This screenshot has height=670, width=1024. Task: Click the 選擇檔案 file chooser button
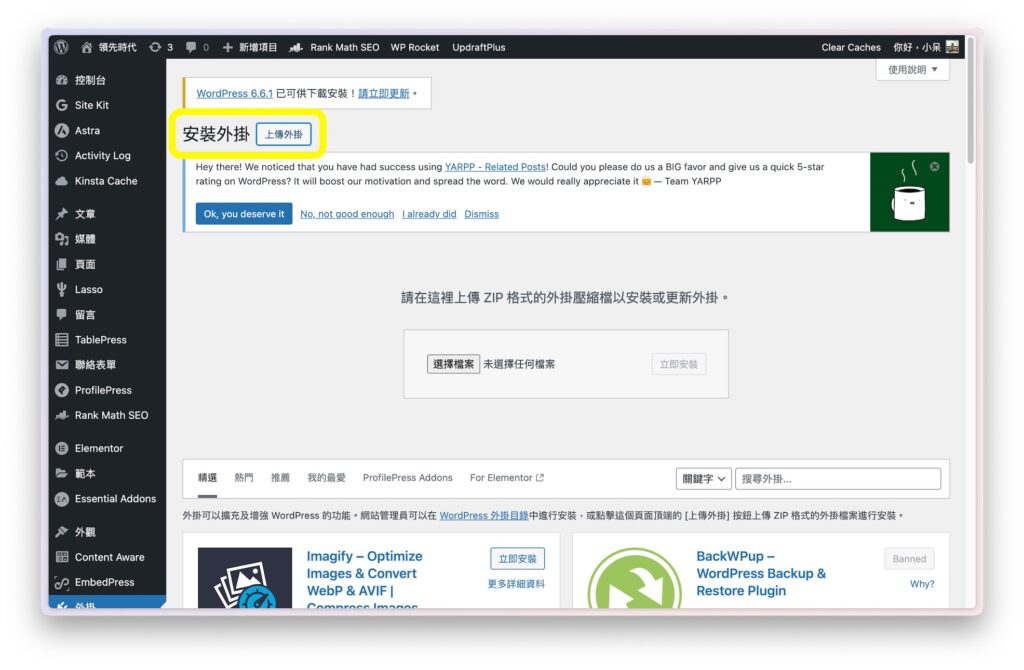[x=453, y=364]
